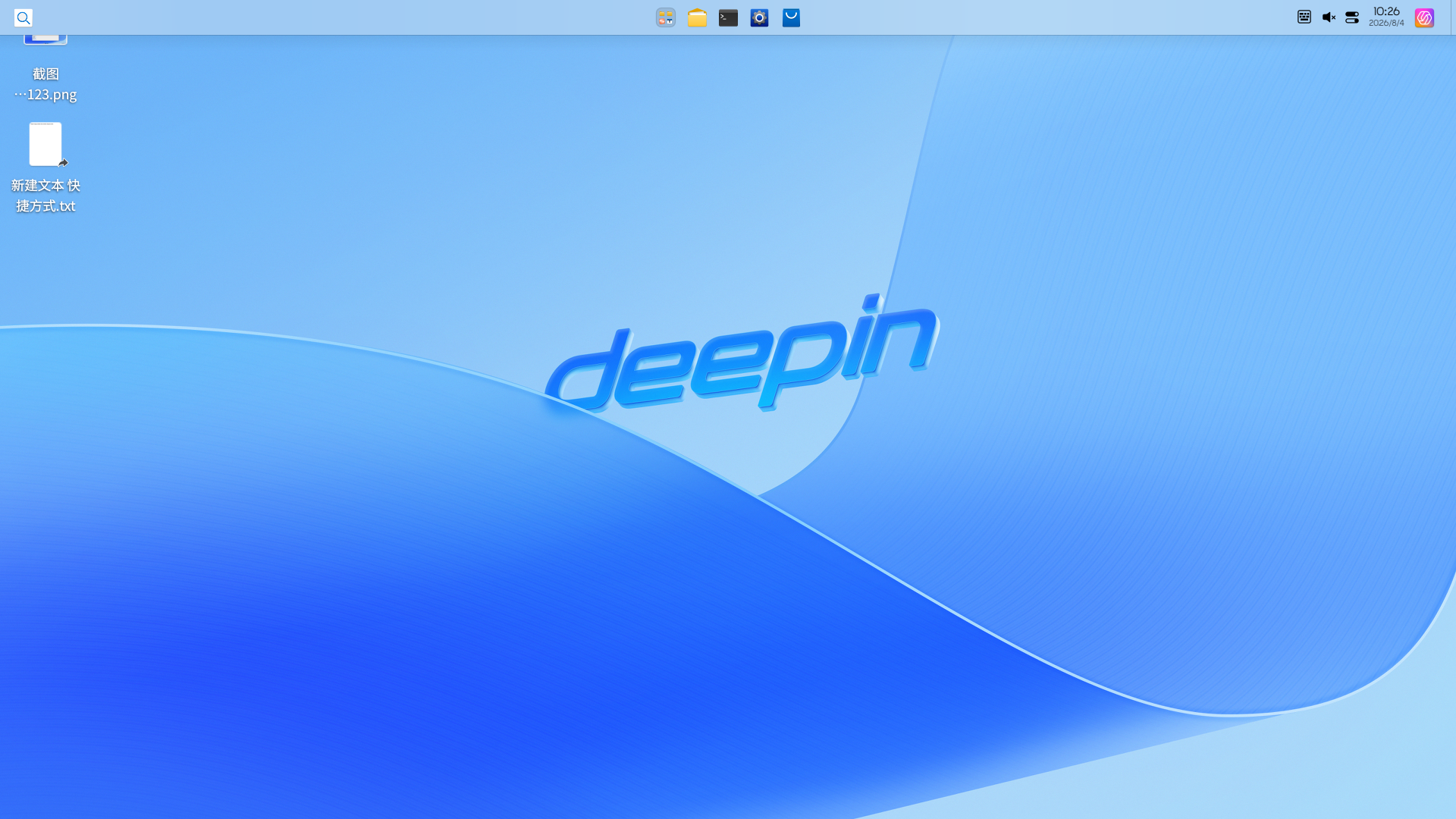Select the 截图…123.png image file icon
This screenshot has height=819, width=1456.
click(45, 39)
